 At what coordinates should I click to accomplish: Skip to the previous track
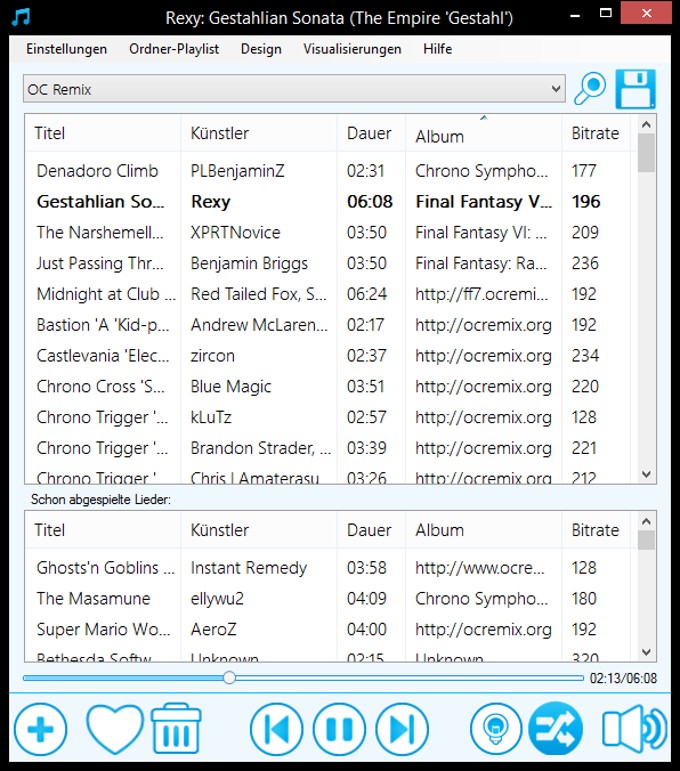coord(276,729)
